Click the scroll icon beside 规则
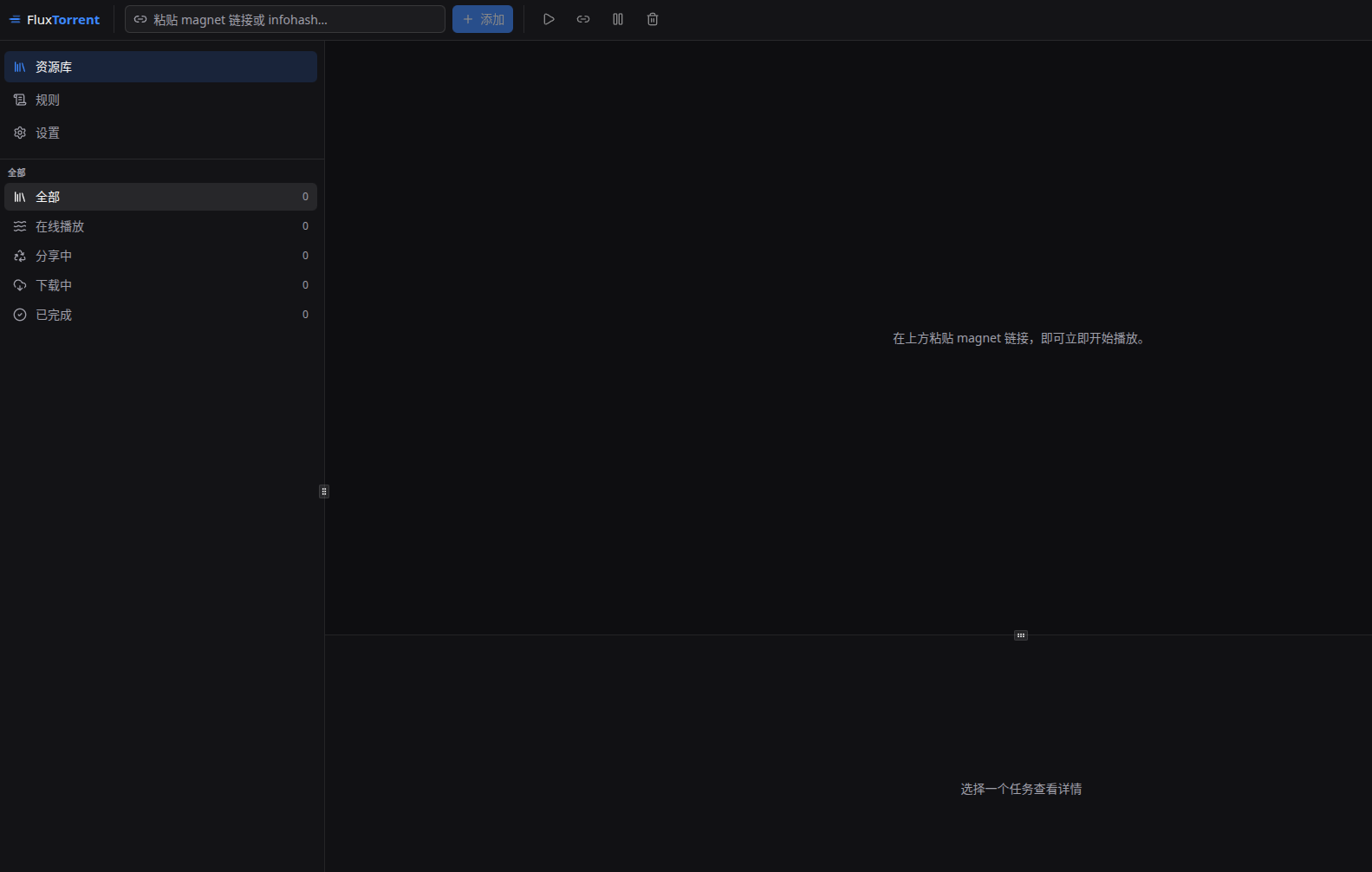1372x872 pixels. pos(20,100)
